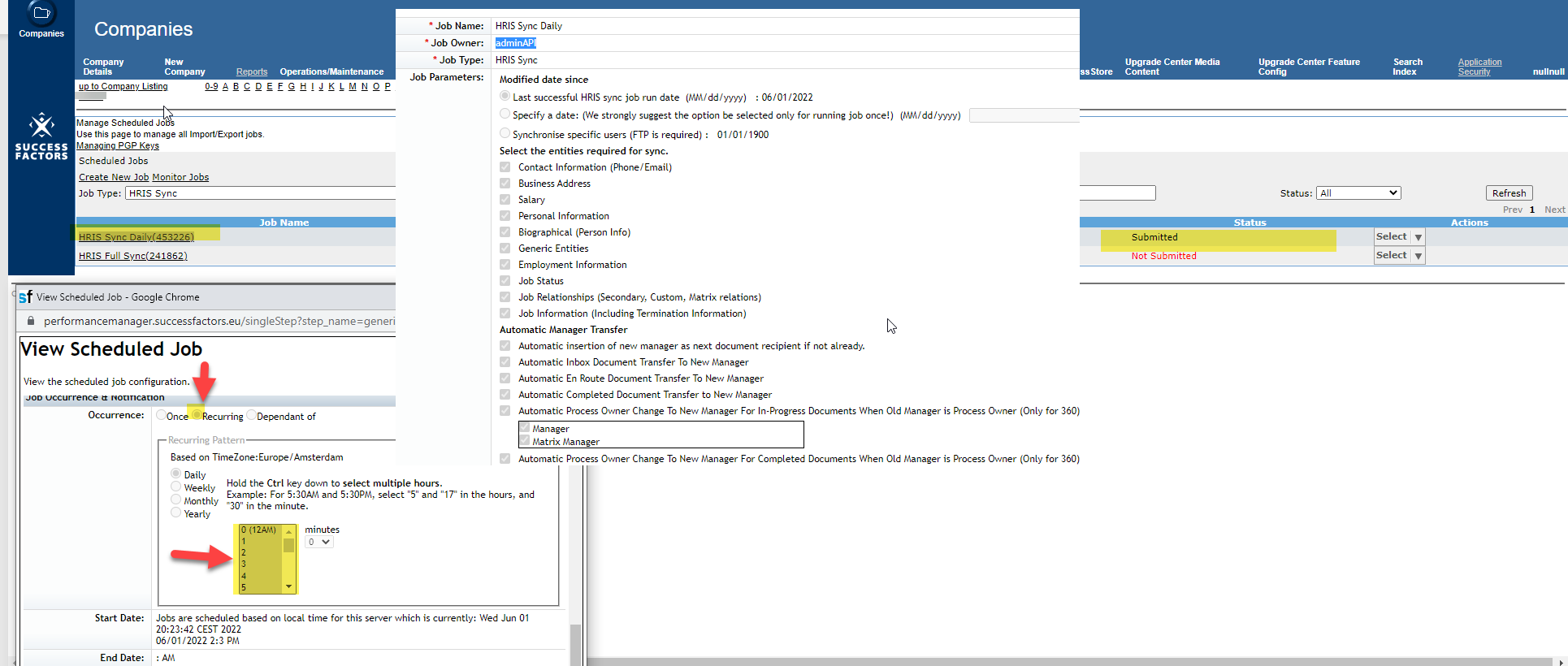Click the Companies folder icon

coord(41,13)
